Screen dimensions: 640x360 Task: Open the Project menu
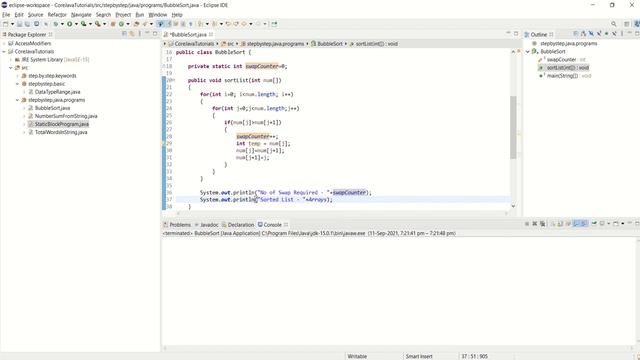tap(123, 15)
